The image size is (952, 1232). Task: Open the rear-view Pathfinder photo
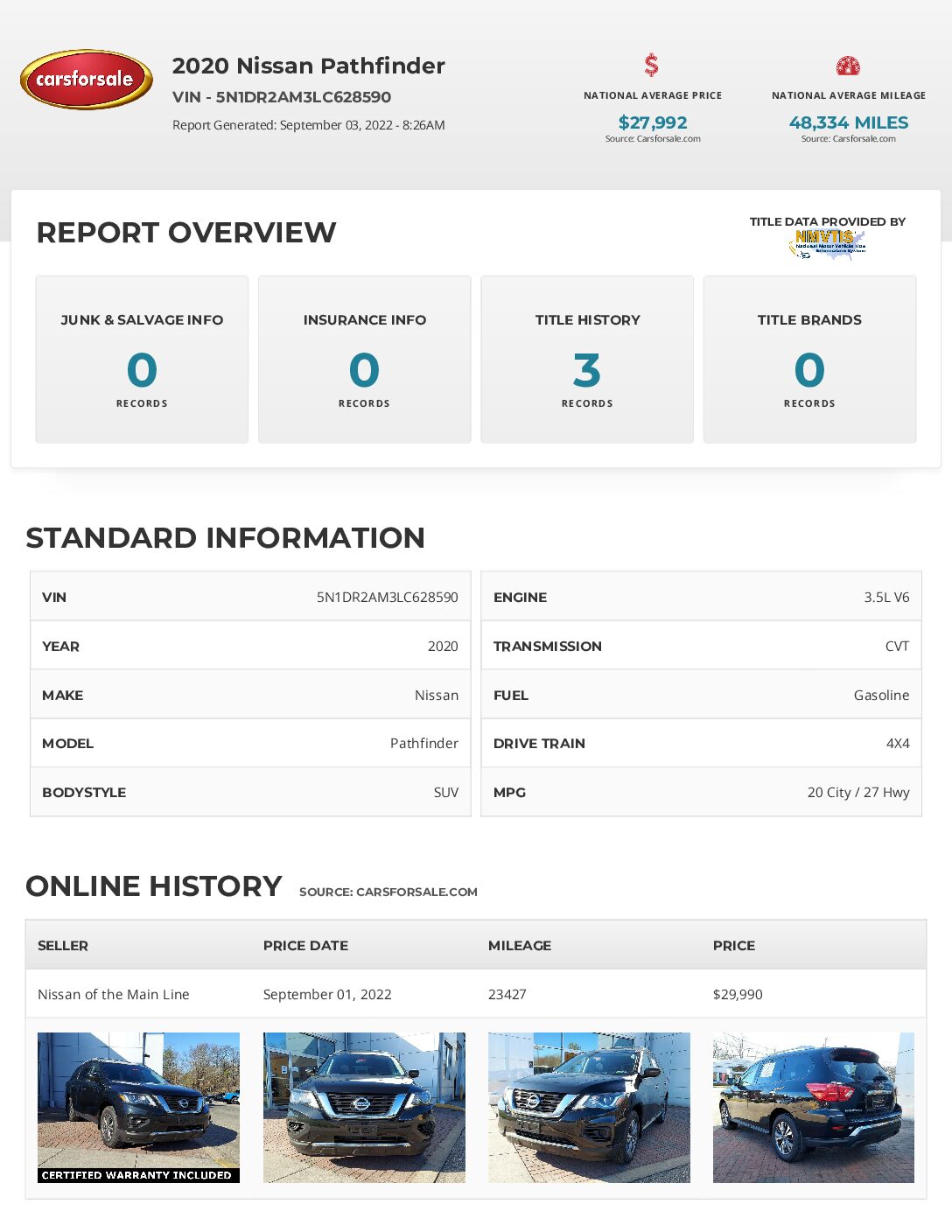[x=814, y=1108]
